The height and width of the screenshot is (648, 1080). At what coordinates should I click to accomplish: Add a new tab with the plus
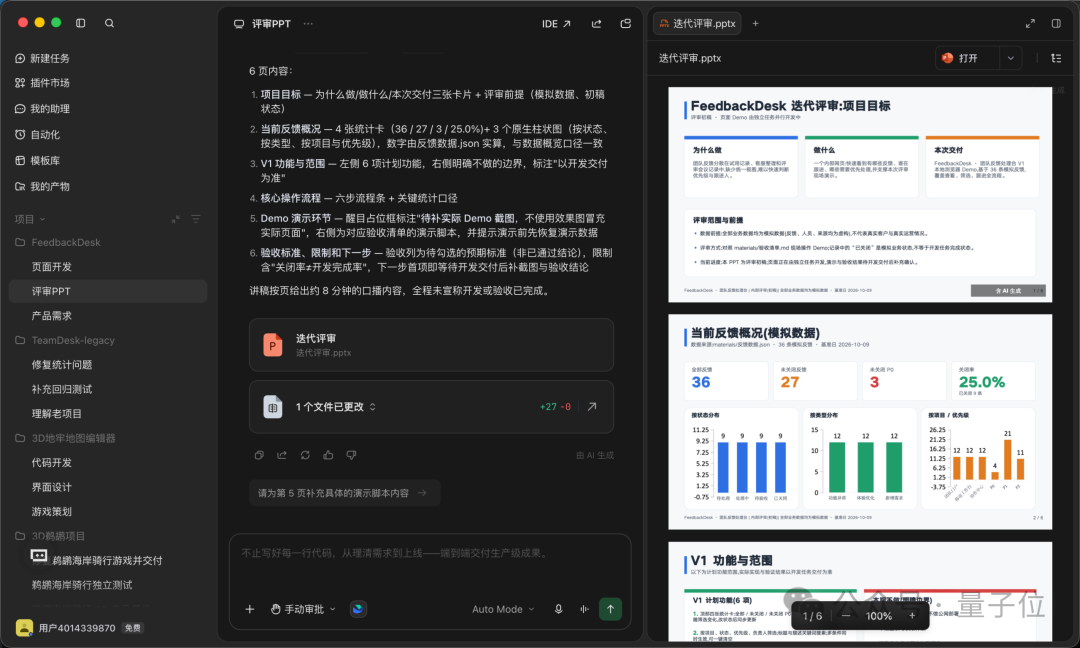point(756,23)
